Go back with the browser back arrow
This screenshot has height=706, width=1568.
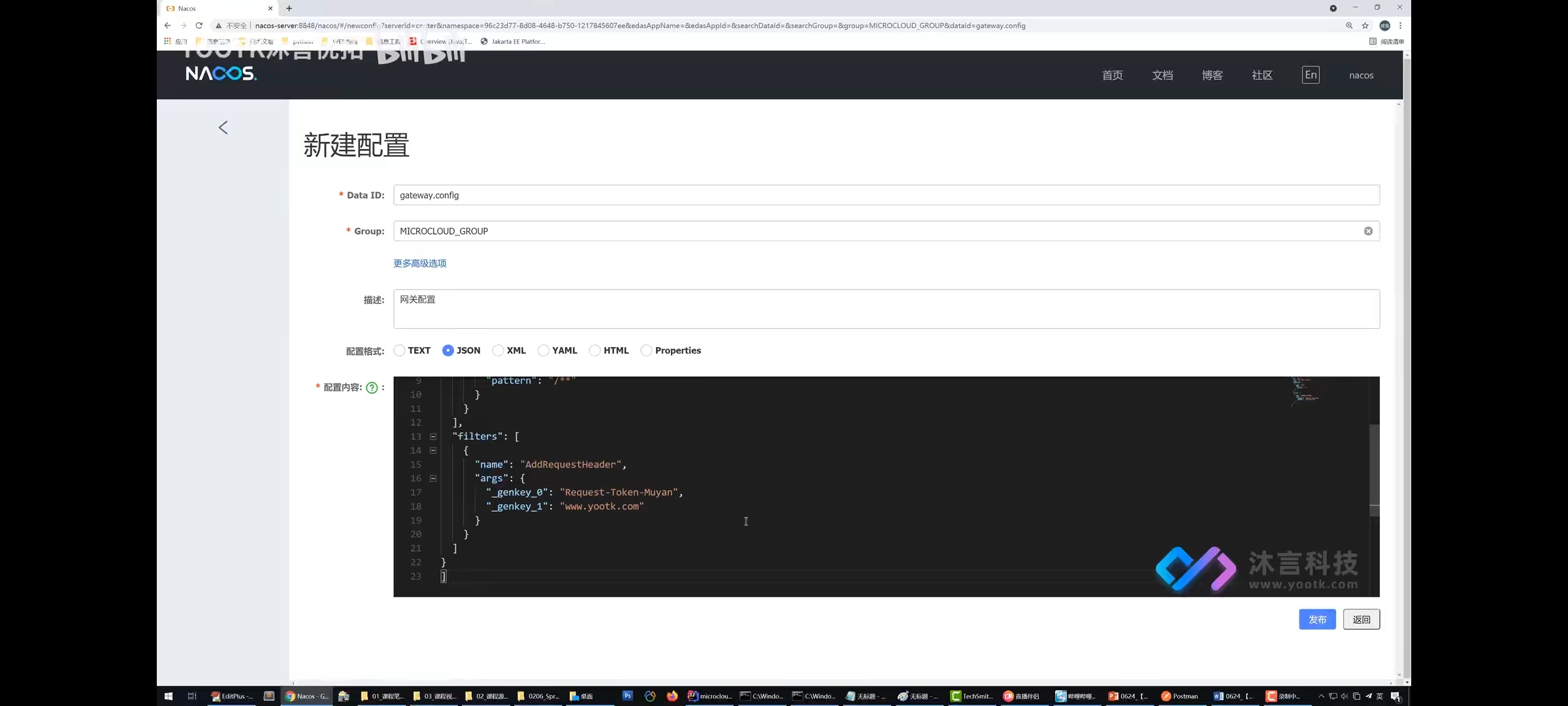[168, 25]
